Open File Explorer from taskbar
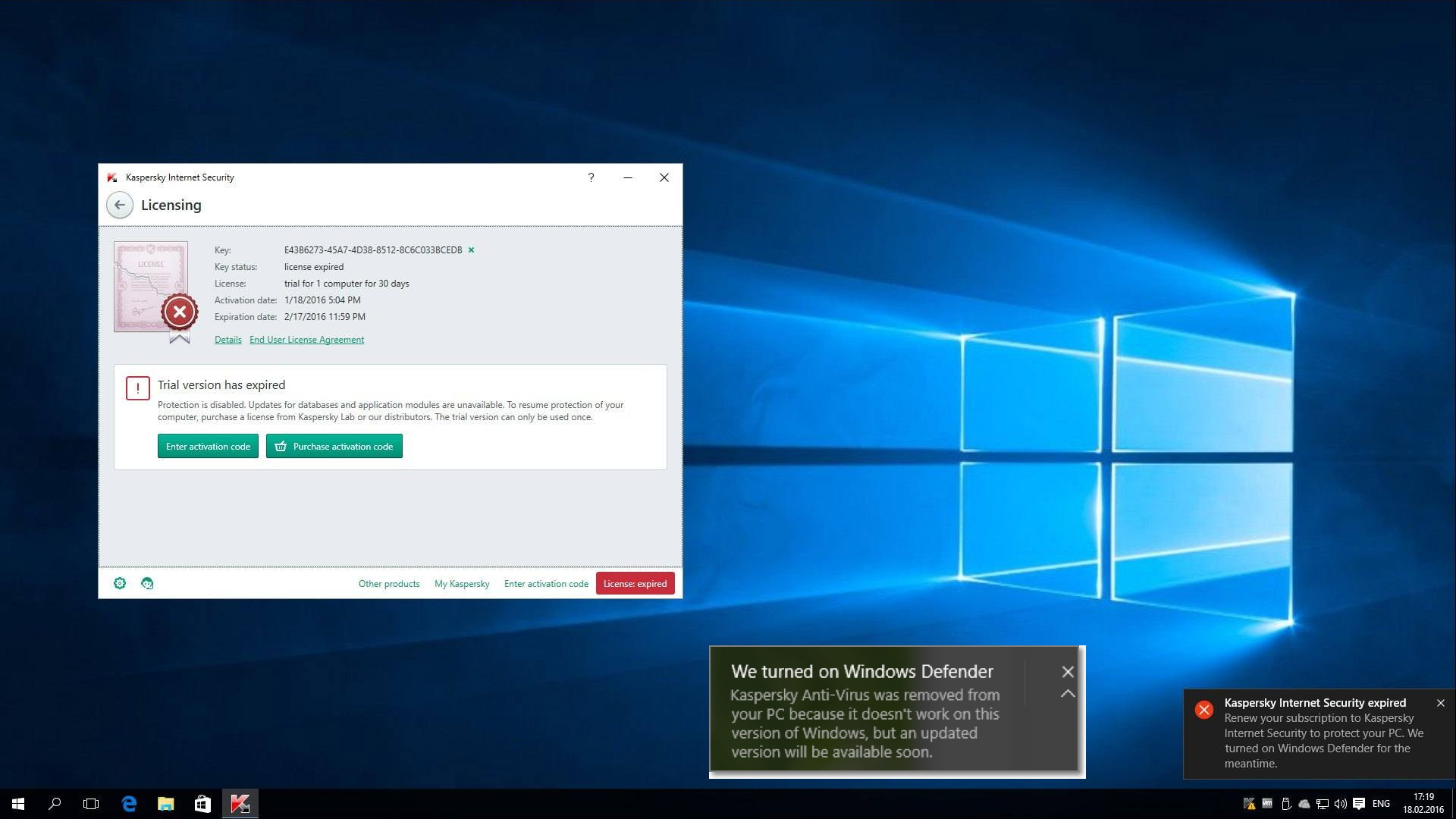Viewport: 1456px width, 819px height. [165, 804]
